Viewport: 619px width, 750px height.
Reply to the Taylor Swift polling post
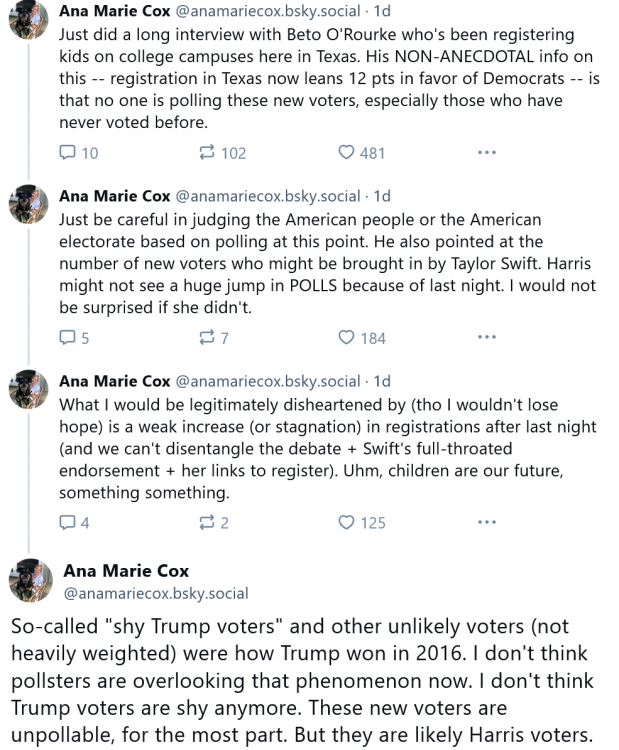tap(68, 338)
